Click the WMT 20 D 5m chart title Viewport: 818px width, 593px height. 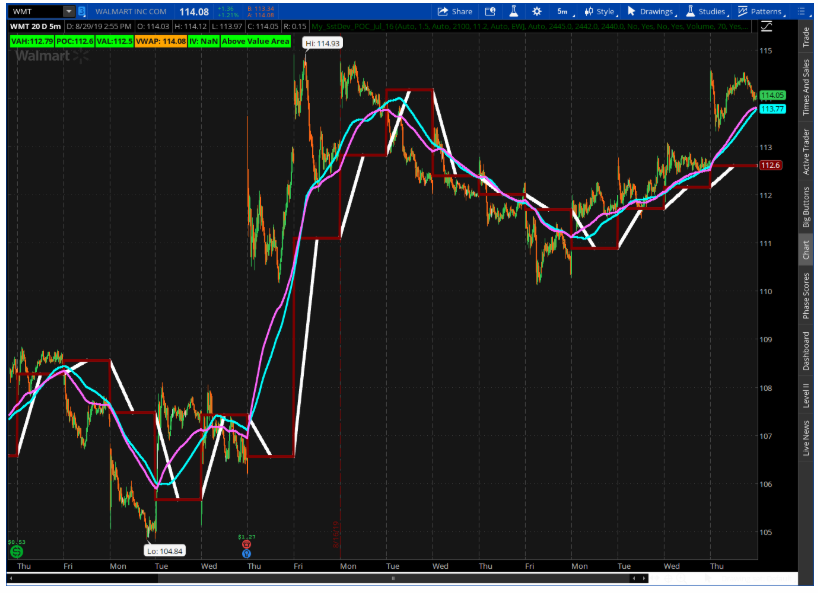(x=35, y=26)
